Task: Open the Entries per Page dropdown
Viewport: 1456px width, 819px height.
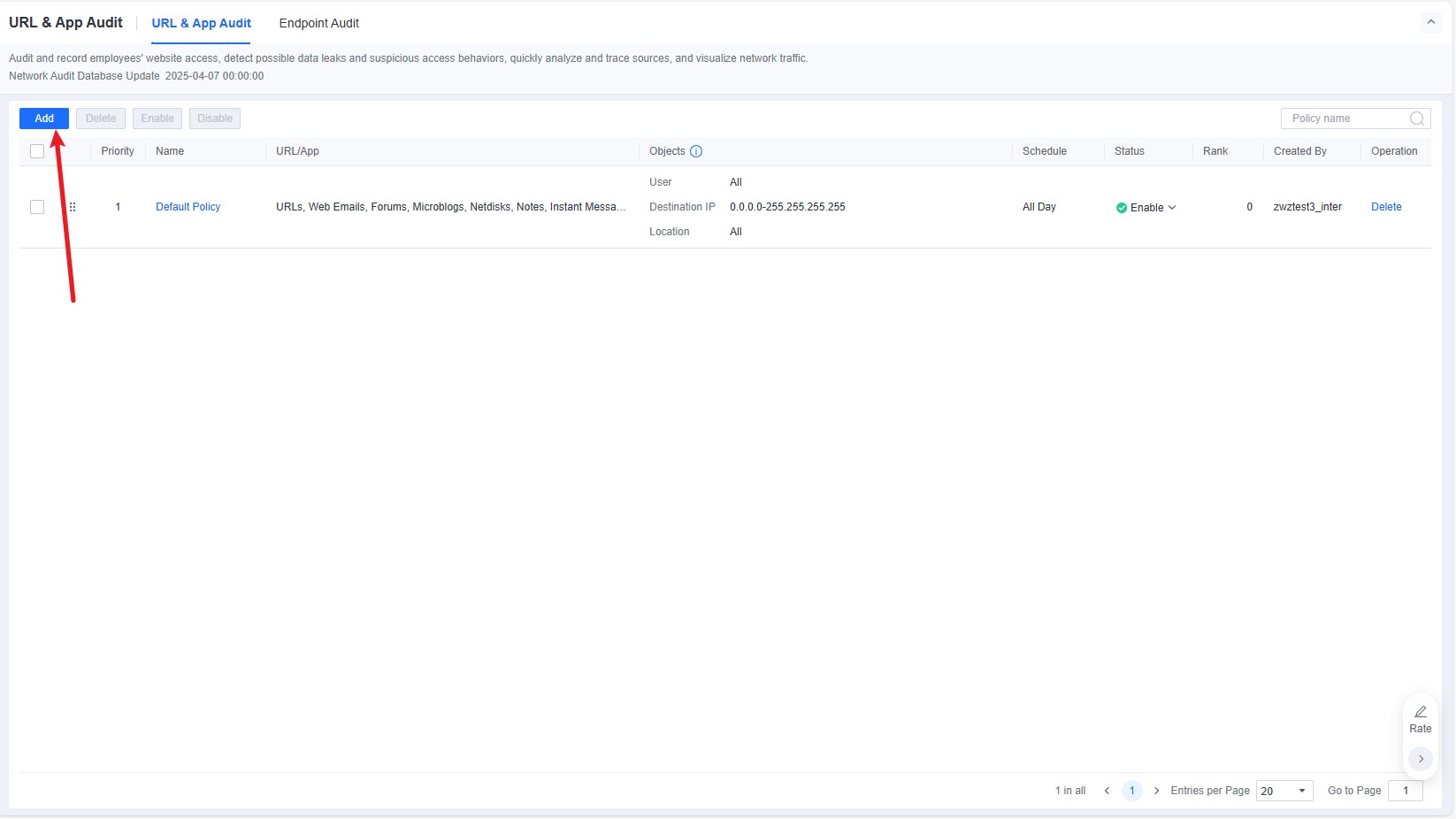Action: [x=1284, y=791]
